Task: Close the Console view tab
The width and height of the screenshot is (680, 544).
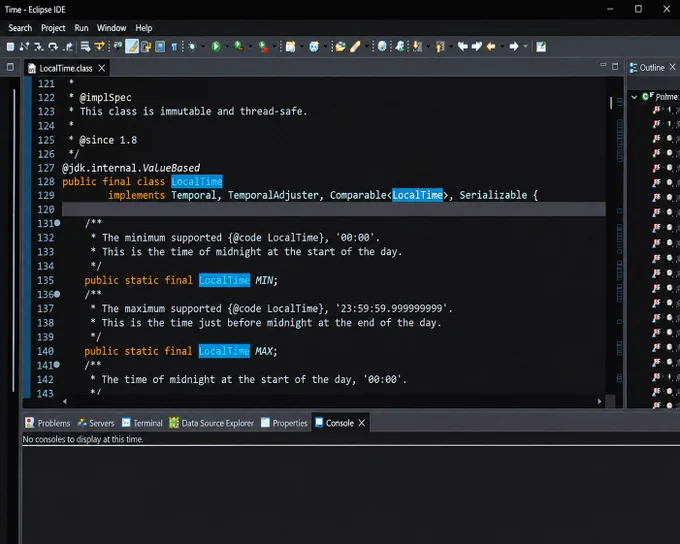Action: point(362,423)
